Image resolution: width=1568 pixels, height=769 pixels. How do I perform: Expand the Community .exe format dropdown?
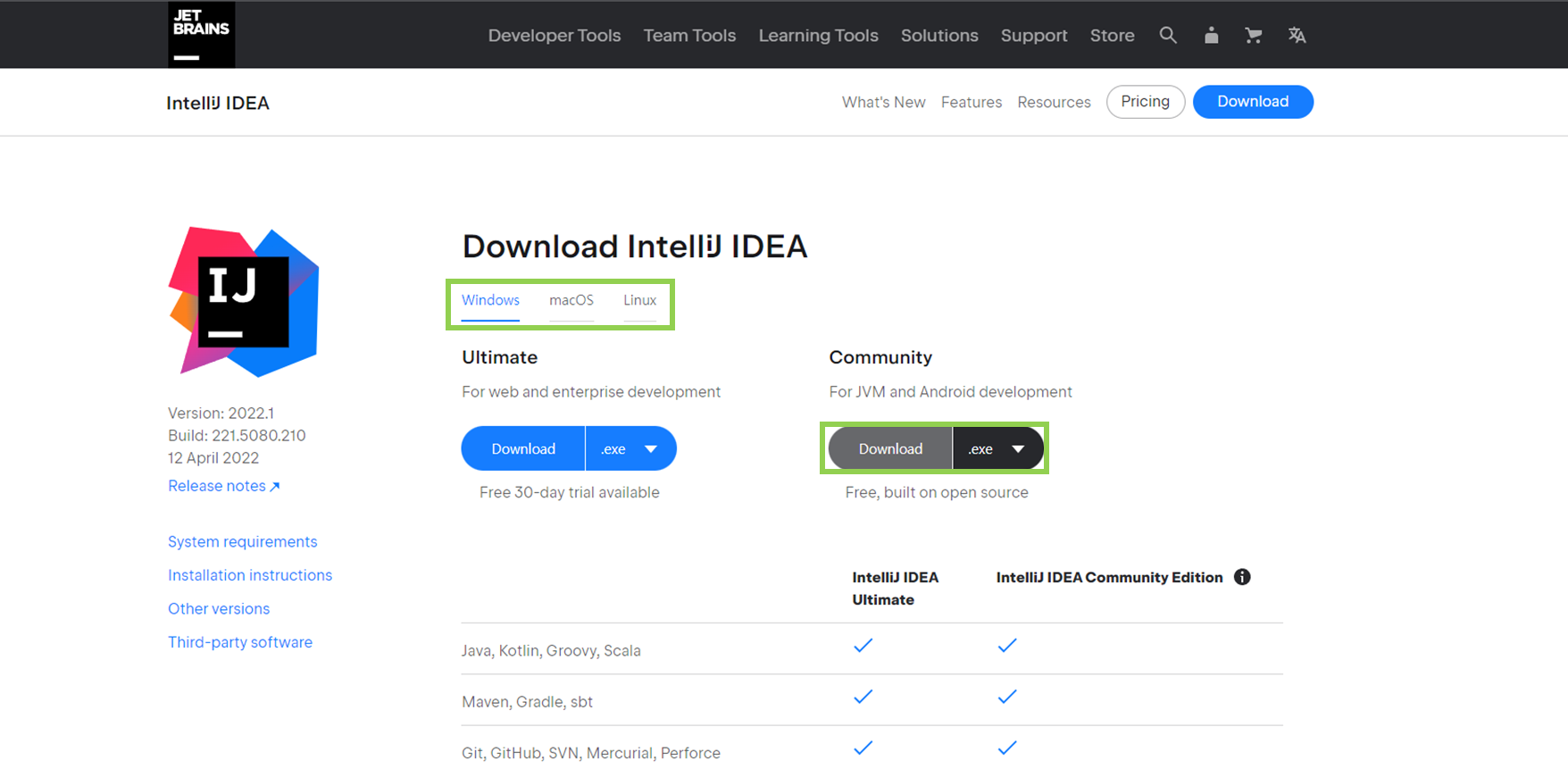coord(998,448)
